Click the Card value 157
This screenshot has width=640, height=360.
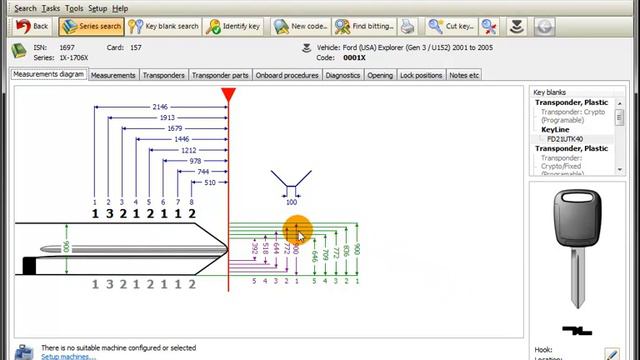point(136,48)
